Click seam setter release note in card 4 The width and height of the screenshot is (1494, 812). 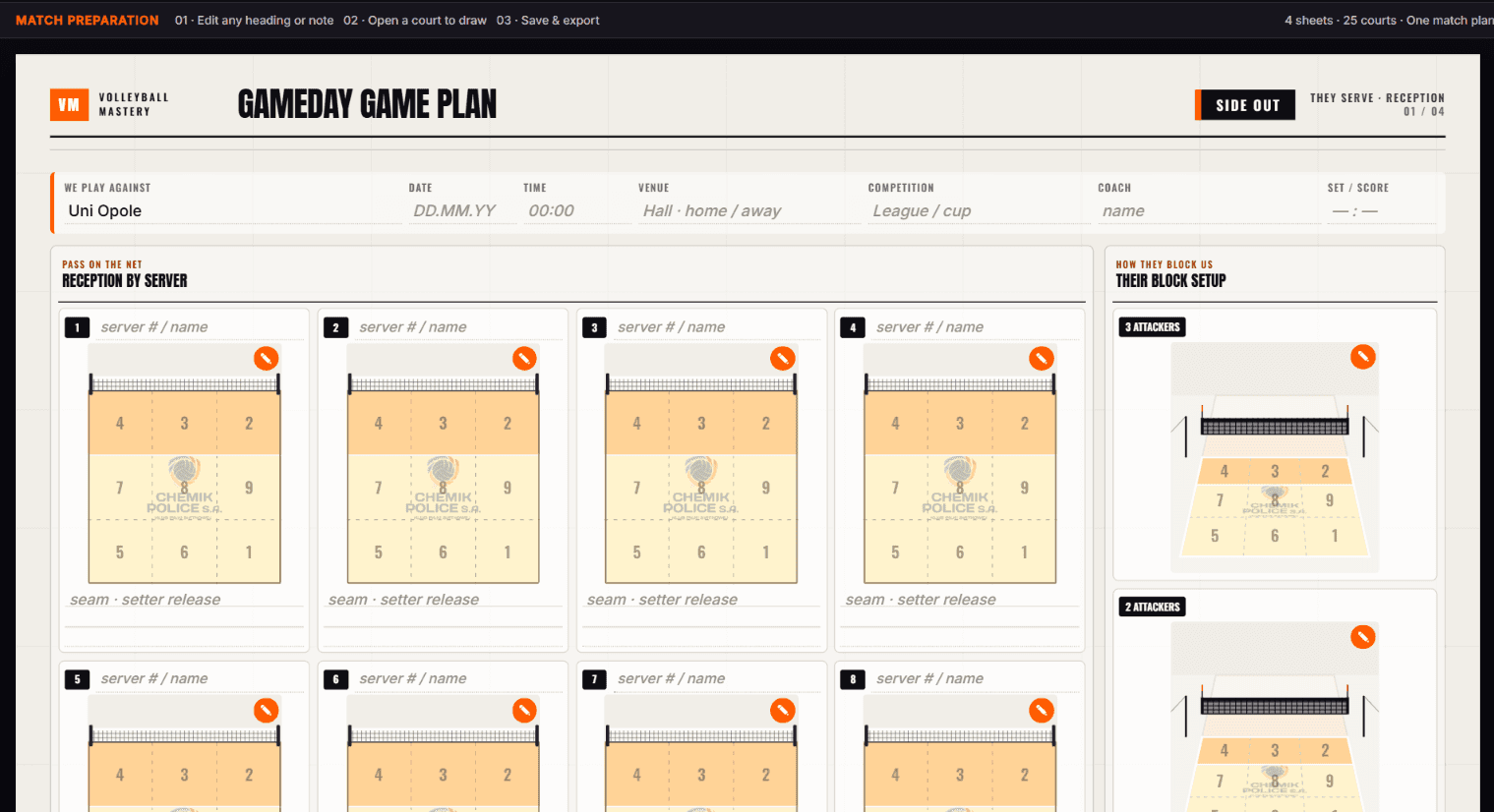click(961, 600)
